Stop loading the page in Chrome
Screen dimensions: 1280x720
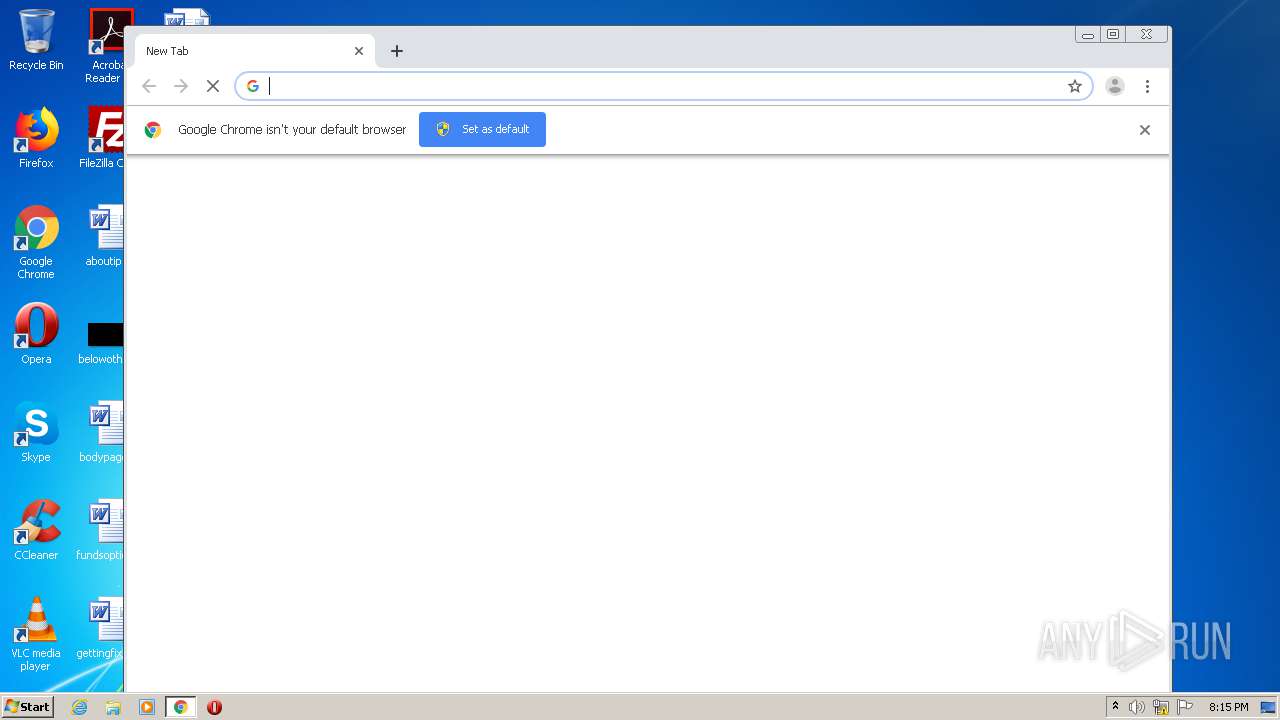pyautogui.click(x=213, y=86)
